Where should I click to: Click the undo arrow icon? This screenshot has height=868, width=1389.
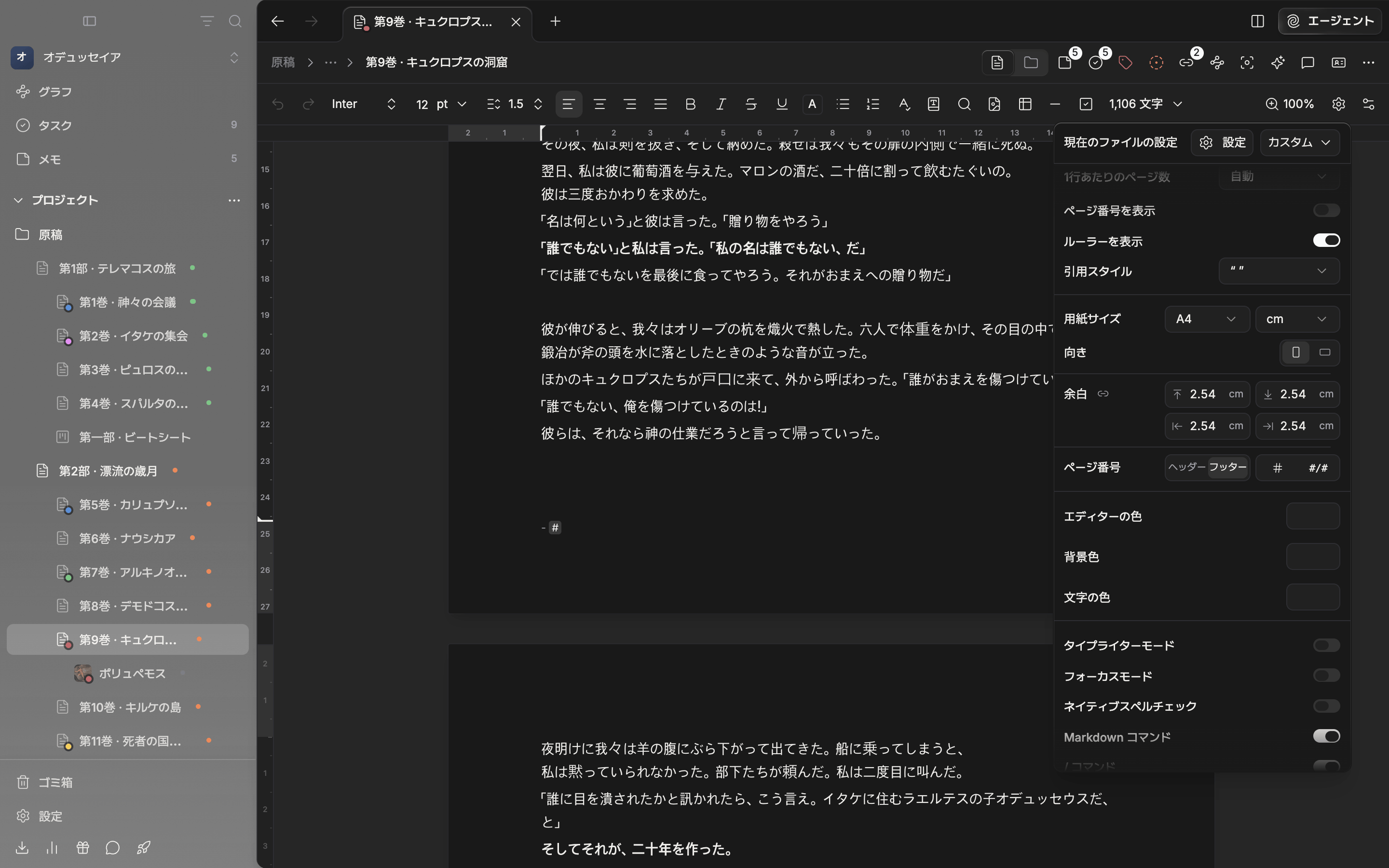(278, 104)
